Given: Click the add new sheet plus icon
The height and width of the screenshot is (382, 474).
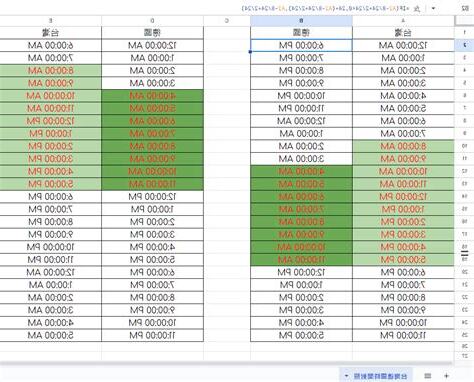Looking at the screenshot, I should [x=446, y=376].
